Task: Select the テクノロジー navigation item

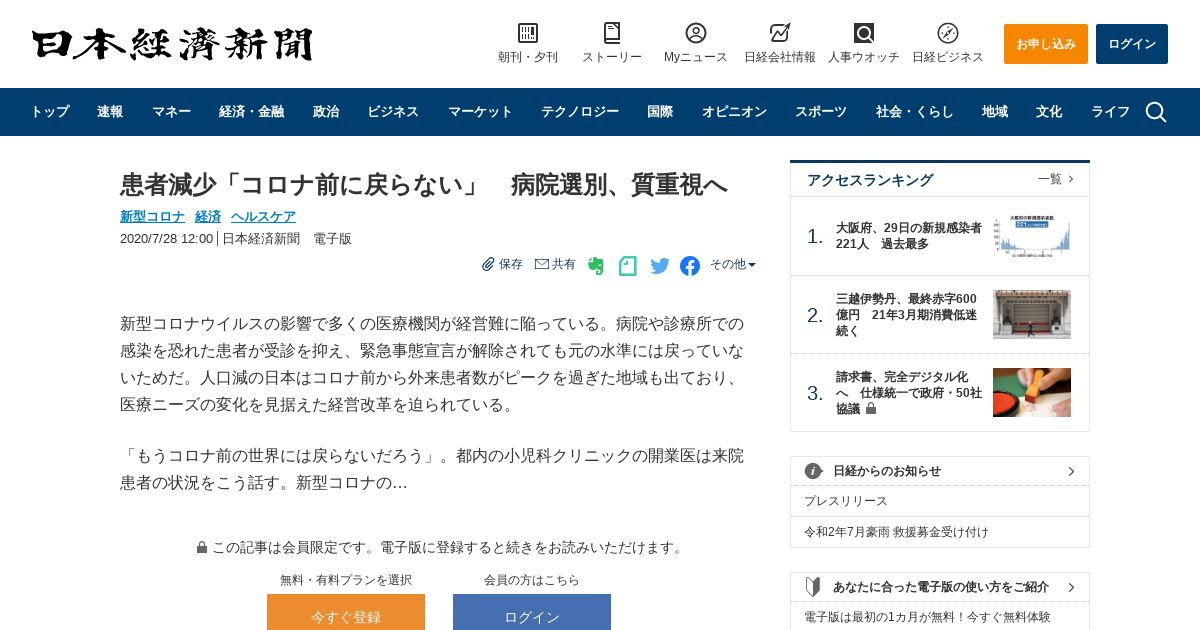Action: pos(580,112)
